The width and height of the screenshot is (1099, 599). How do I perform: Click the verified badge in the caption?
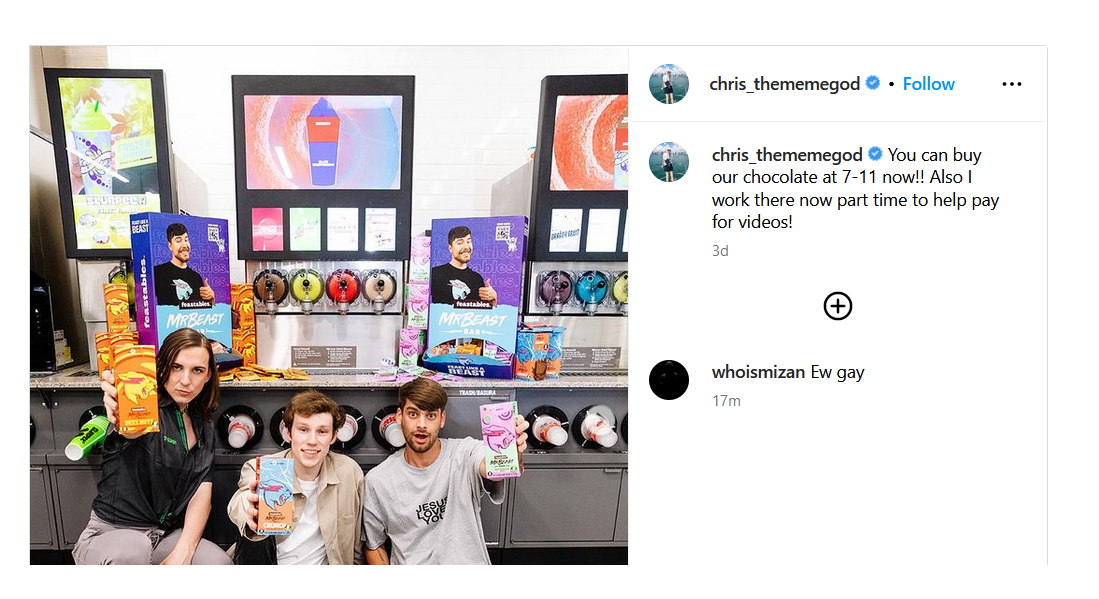click(875, 153)
